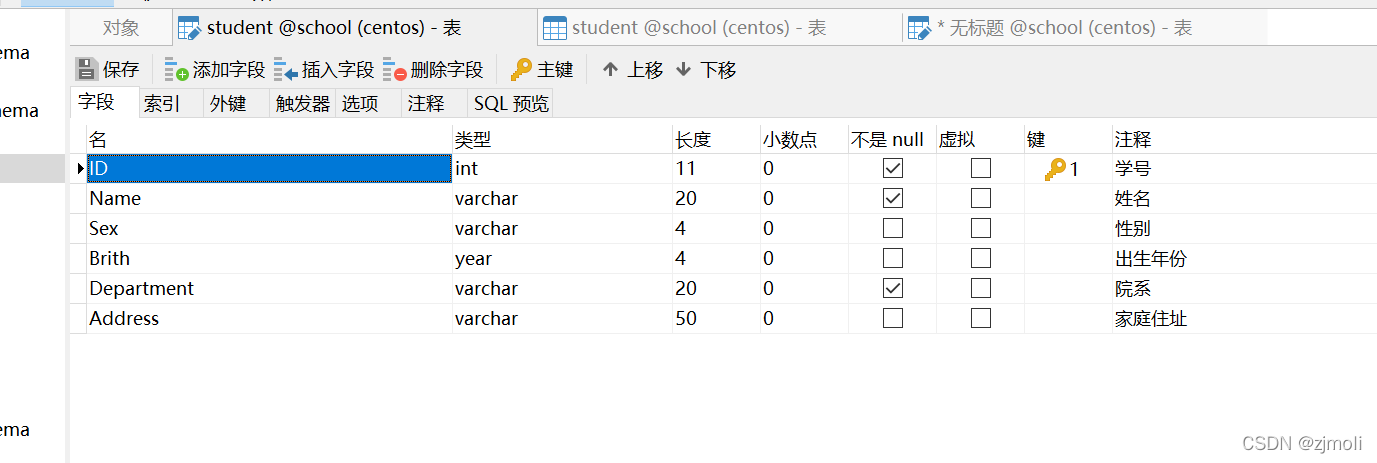
Task: Click the 名 column header
Action: [269, 139]
